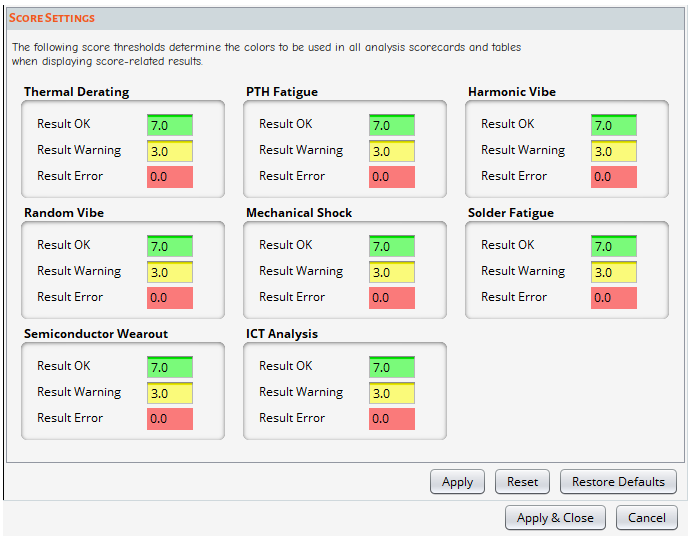Edit Harmonic Vibe Result Warning value
Image resolution: width=692 pixels, height=540 pixels.
coord(614,151)
